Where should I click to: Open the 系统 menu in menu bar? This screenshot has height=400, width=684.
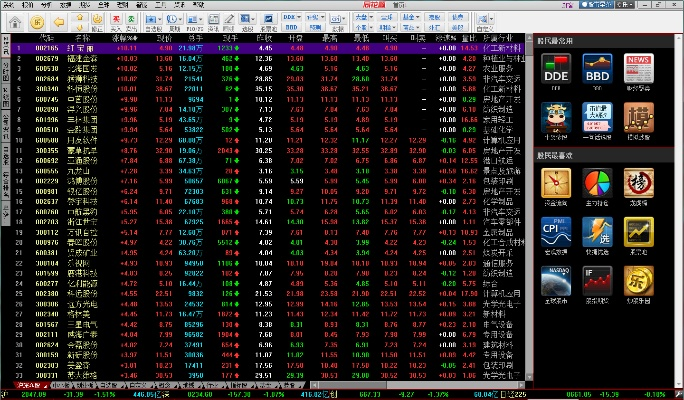(x=8, y=5)
